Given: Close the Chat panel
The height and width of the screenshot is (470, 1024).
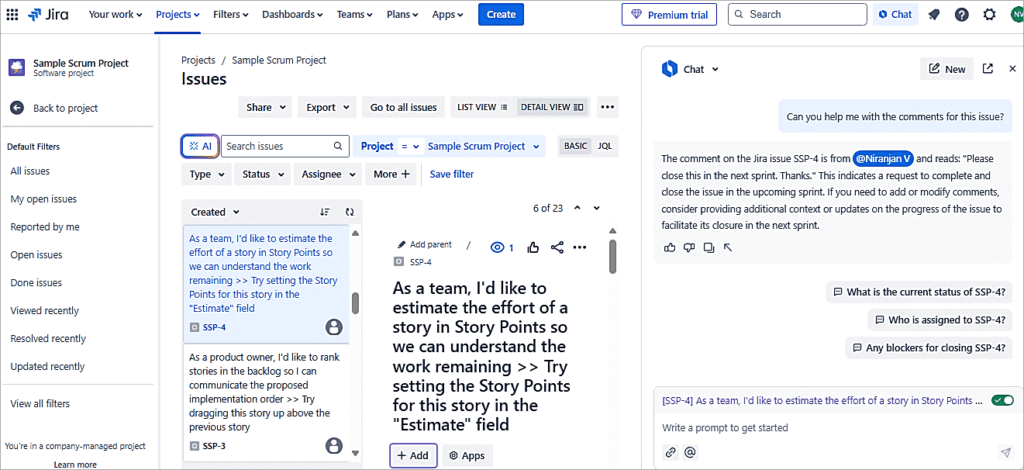Looking at the screenshot, I should [x=1013, y=69].
